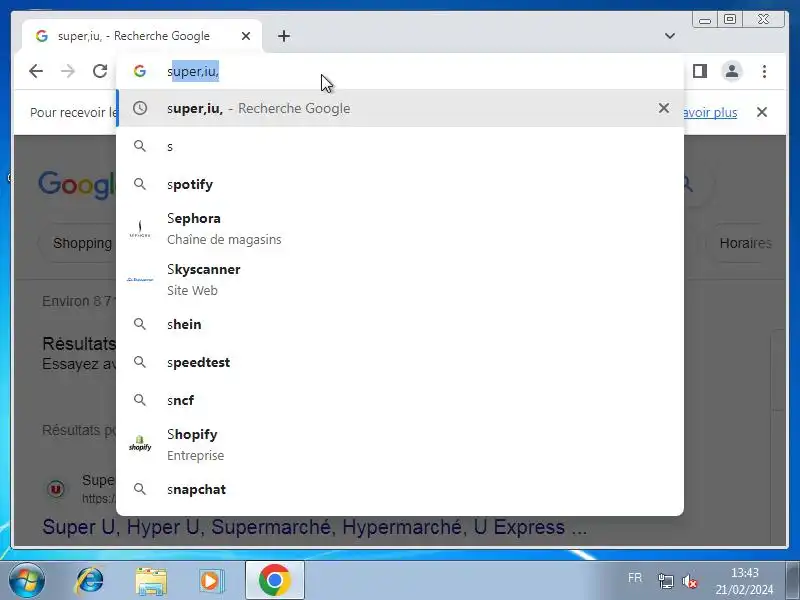Screen dimensions: 800x600
Task: Click the address bar text 'super,iu,'
Action: [193, 71]
